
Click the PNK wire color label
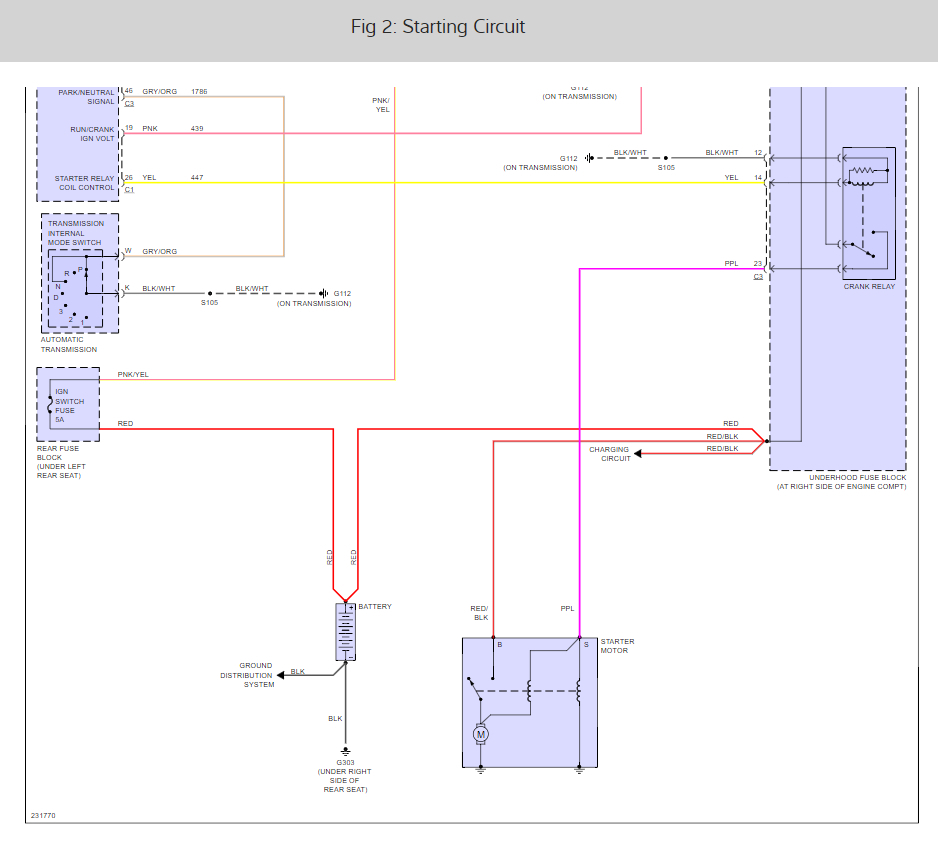point(150,129)
